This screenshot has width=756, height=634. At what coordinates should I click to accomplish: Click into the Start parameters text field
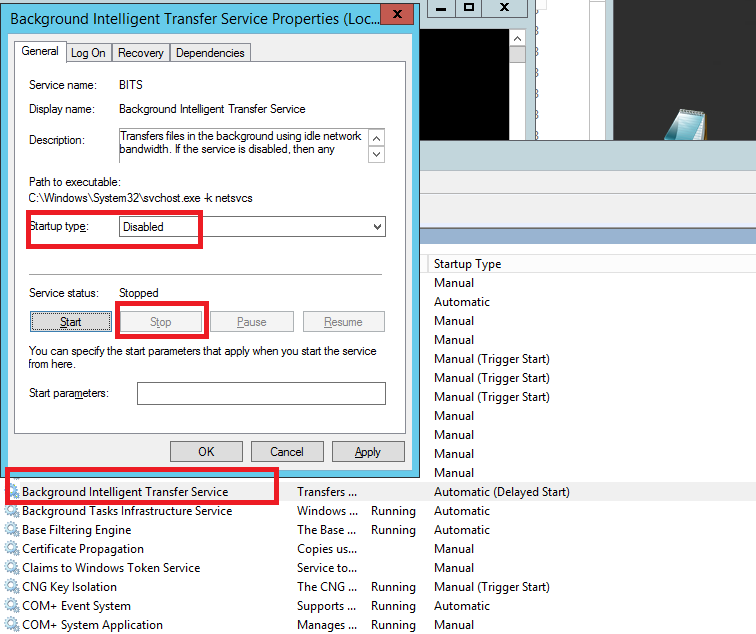tap(261, 394)
